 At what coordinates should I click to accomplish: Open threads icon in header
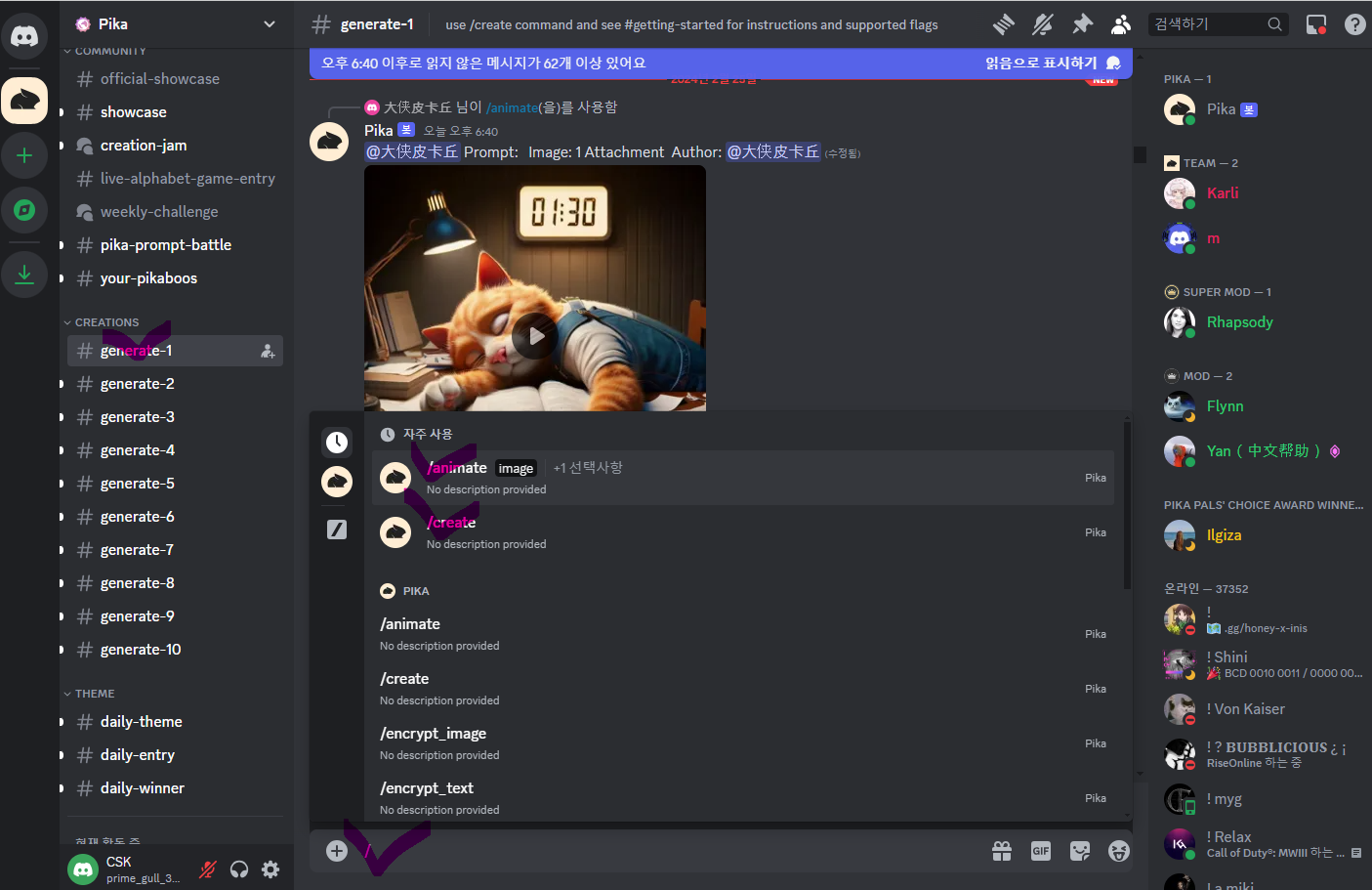[1003, 24]
